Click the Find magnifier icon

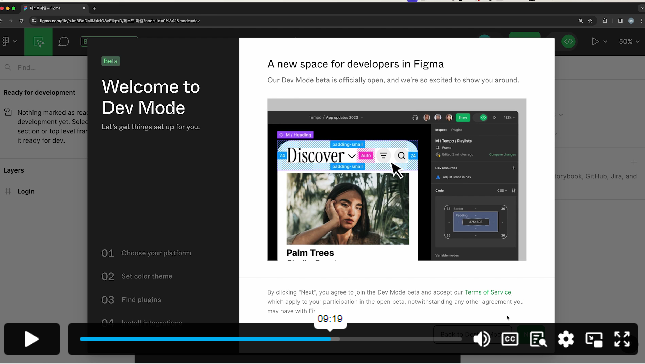(x=8, y=67)
